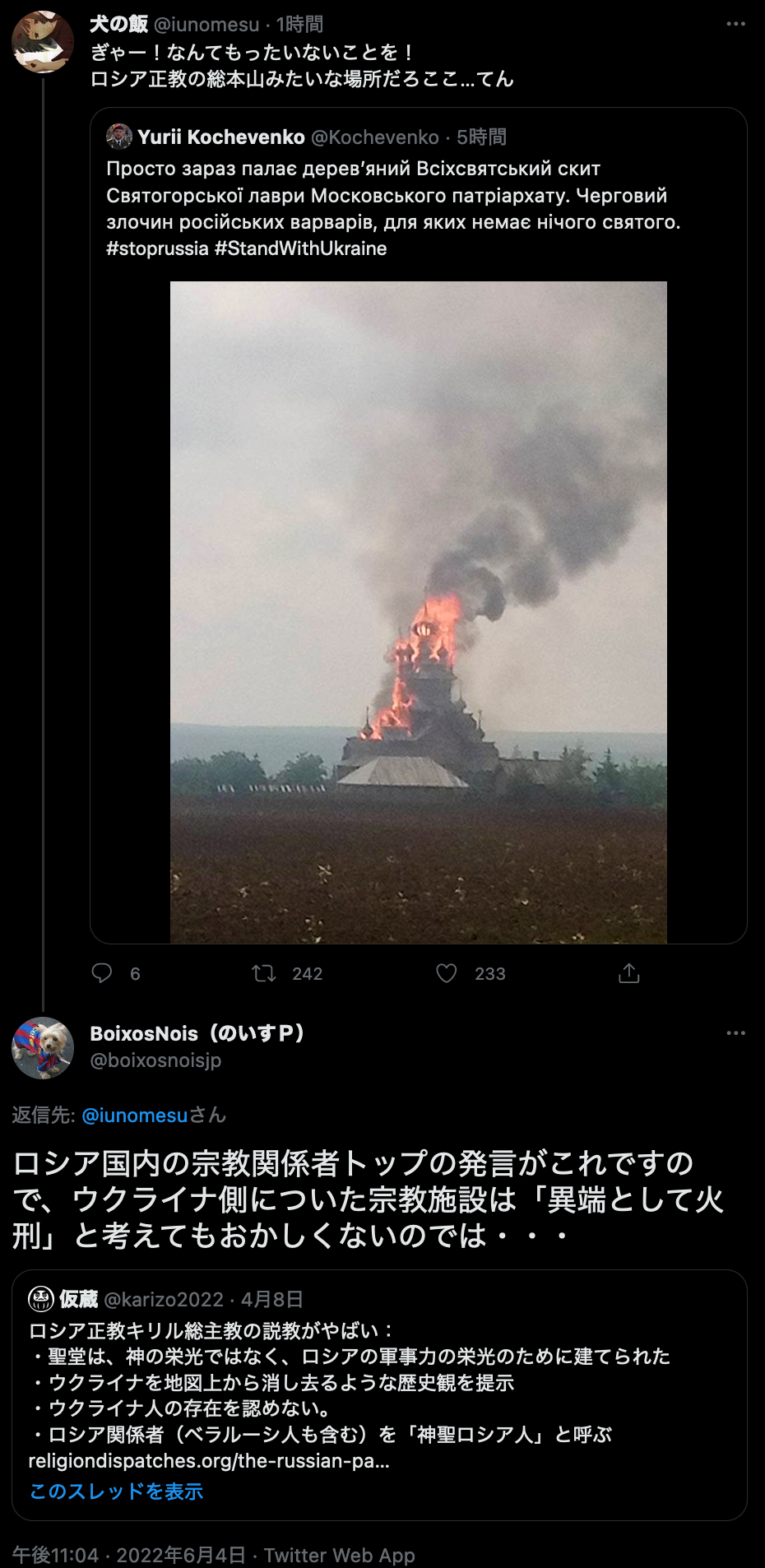
Task: Open 犬の飯's profile avatar
Action: [43, 42]
